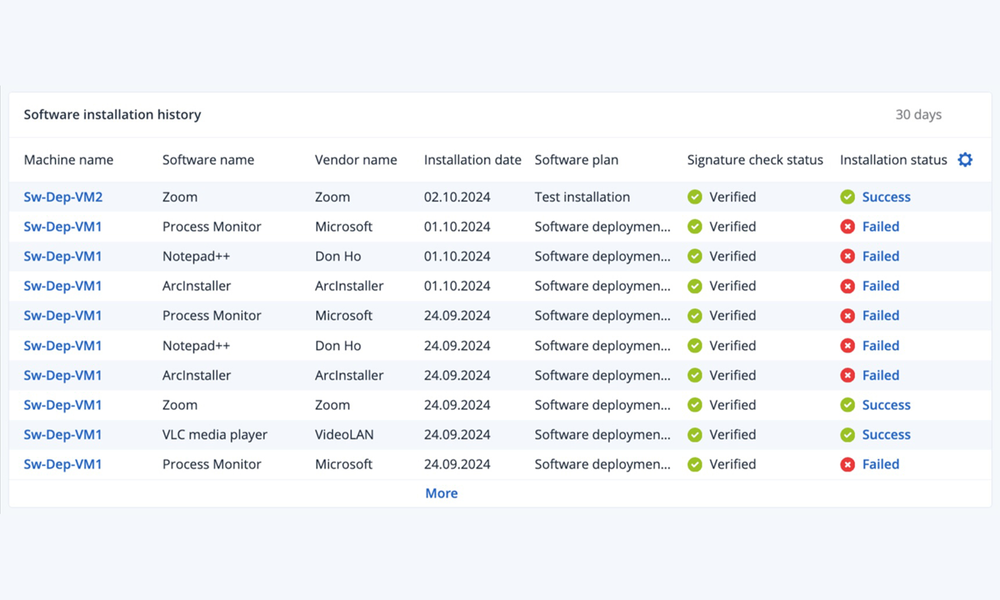The image size is (1000, 600).
Task: Open the Sw-Dep-VM2 machine link
Action: point(63,197)
